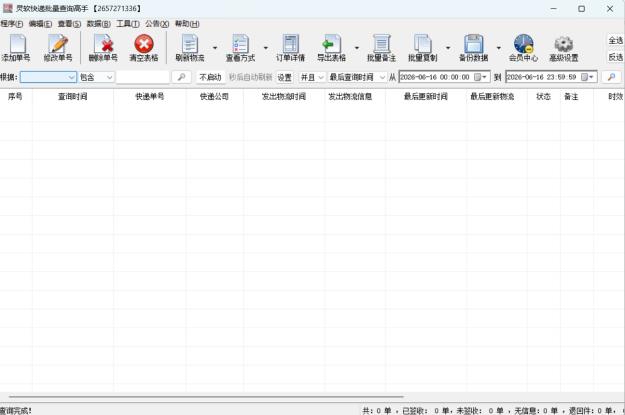Open the 工具 menu
The width and height of the screenshot is (625, 415).
[x=128, y=24]
